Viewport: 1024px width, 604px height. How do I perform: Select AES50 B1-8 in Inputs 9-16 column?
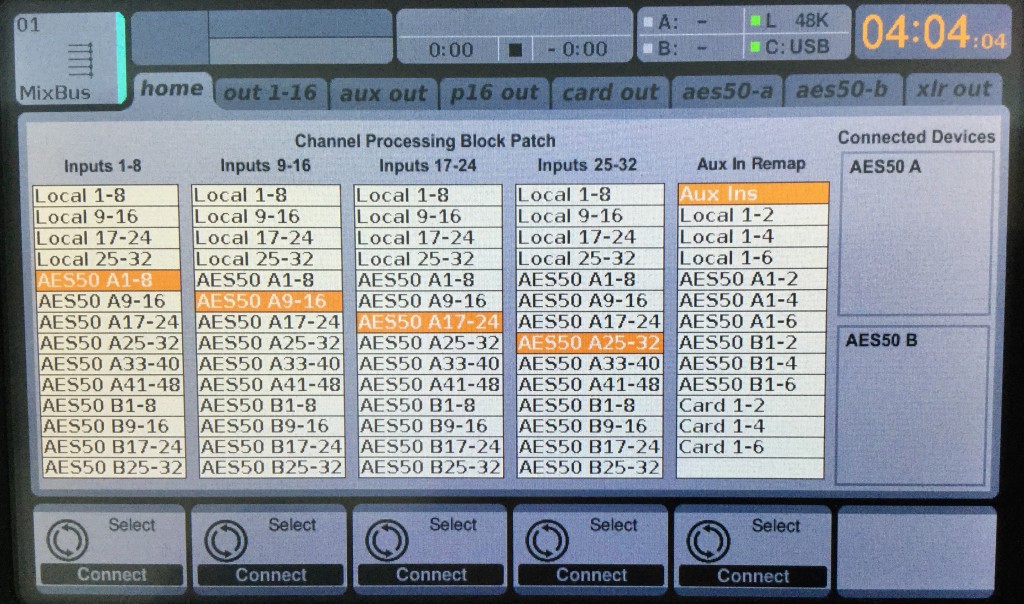click(270, 405)
